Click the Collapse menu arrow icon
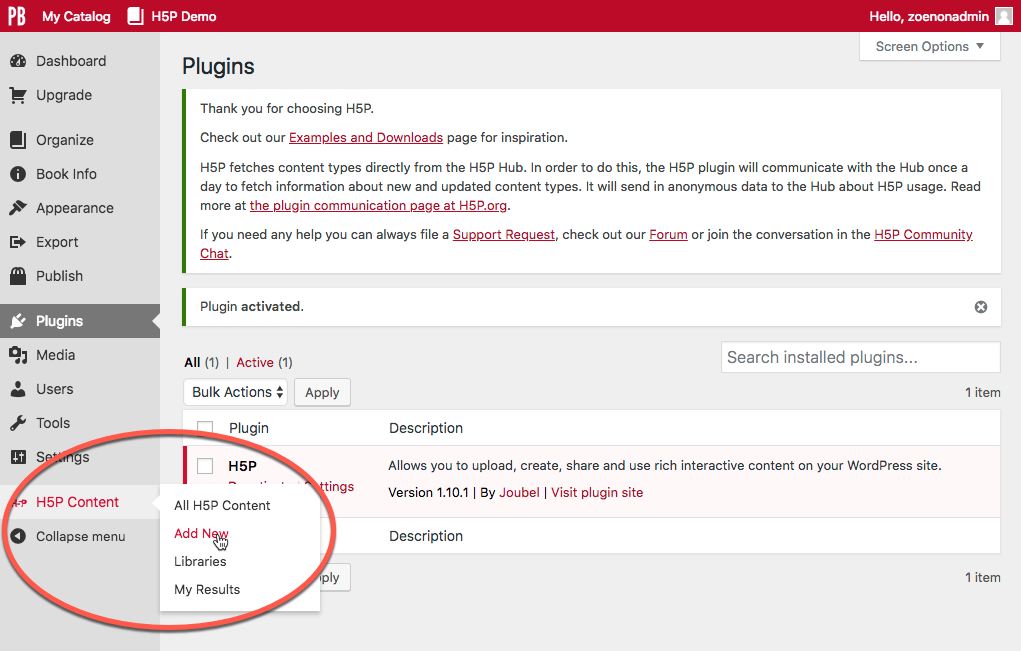The image size is (1021, 651). pyautogui.click(x=18, y=536)
